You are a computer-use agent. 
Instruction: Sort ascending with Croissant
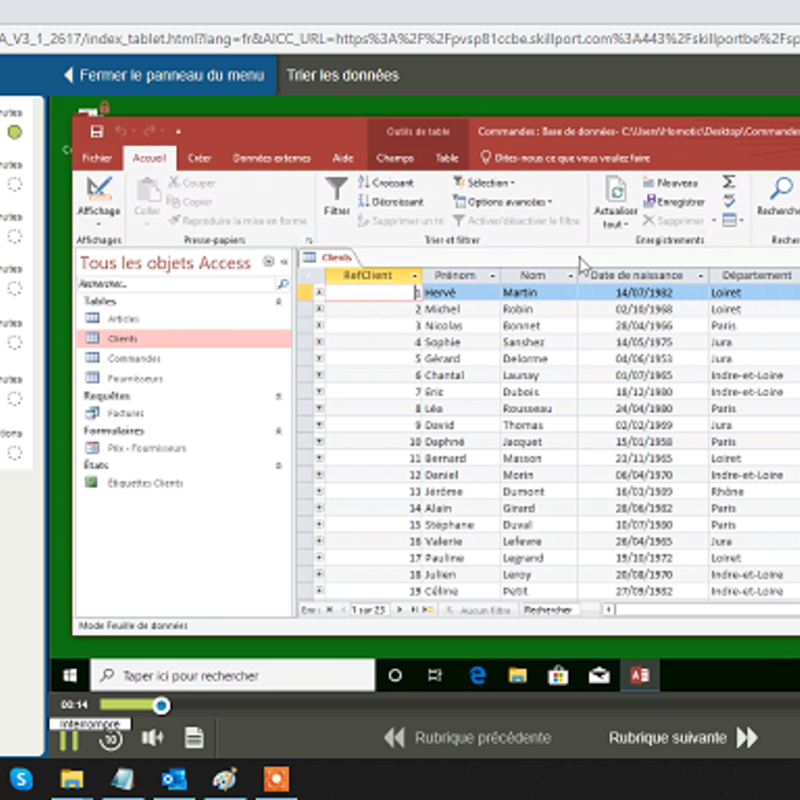(386, 182)
